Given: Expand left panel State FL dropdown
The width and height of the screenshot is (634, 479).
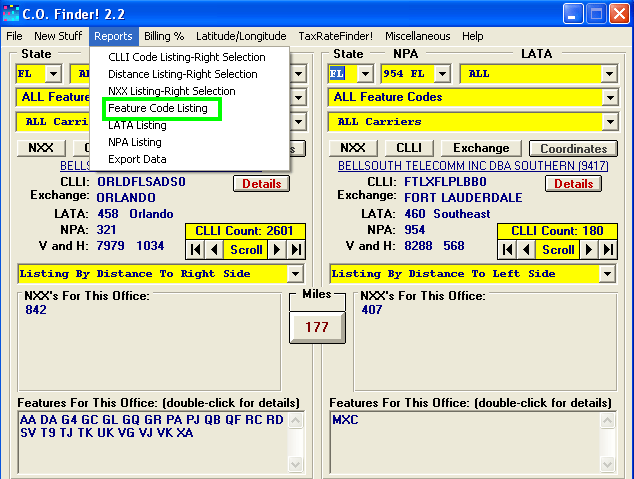Looking at the screenshot, I should 53,74.
